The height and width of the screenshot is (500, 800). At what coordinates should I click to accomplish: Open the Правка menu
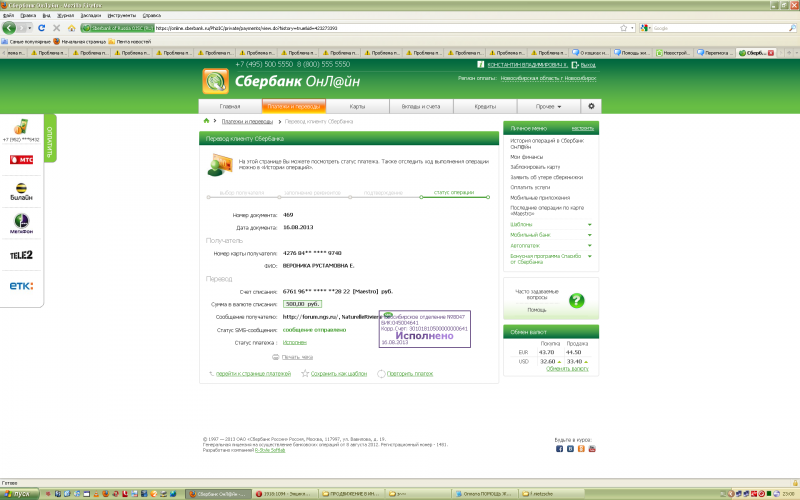[x=28, y=15]
